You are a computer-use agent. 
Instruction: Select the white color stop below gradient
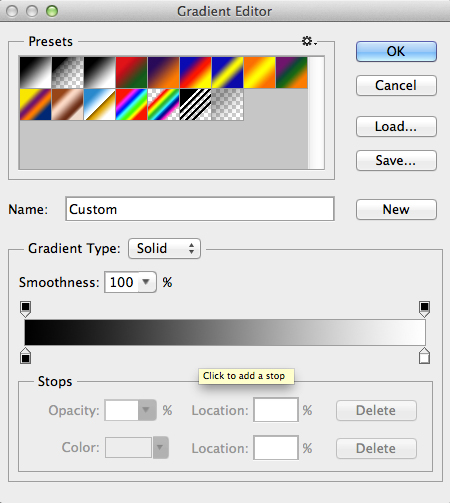(424, 355)
